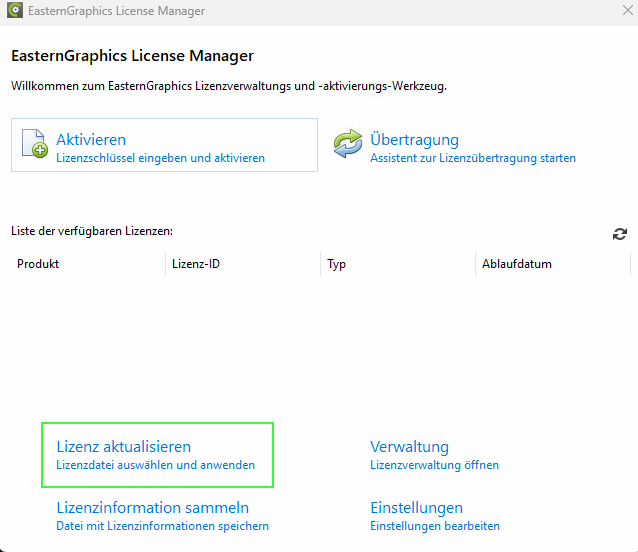The height and width of the screenshot is (552, 638).
Task: Open Lizenz aktualisieren
Action: click(x=123, y=447)
